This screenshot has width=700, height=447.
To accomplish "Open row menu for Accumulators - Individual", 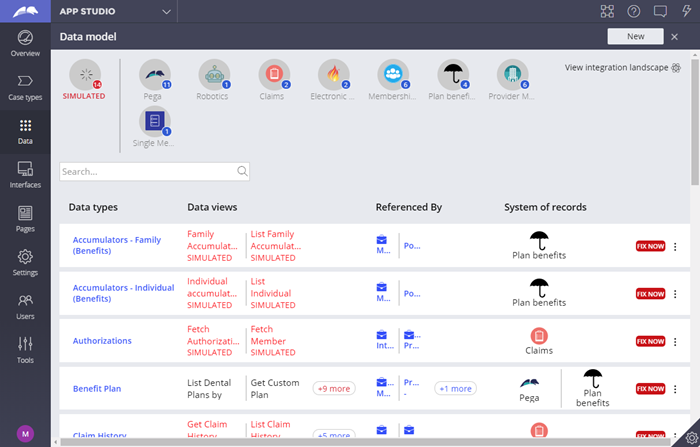I will (x=675, y=294).
